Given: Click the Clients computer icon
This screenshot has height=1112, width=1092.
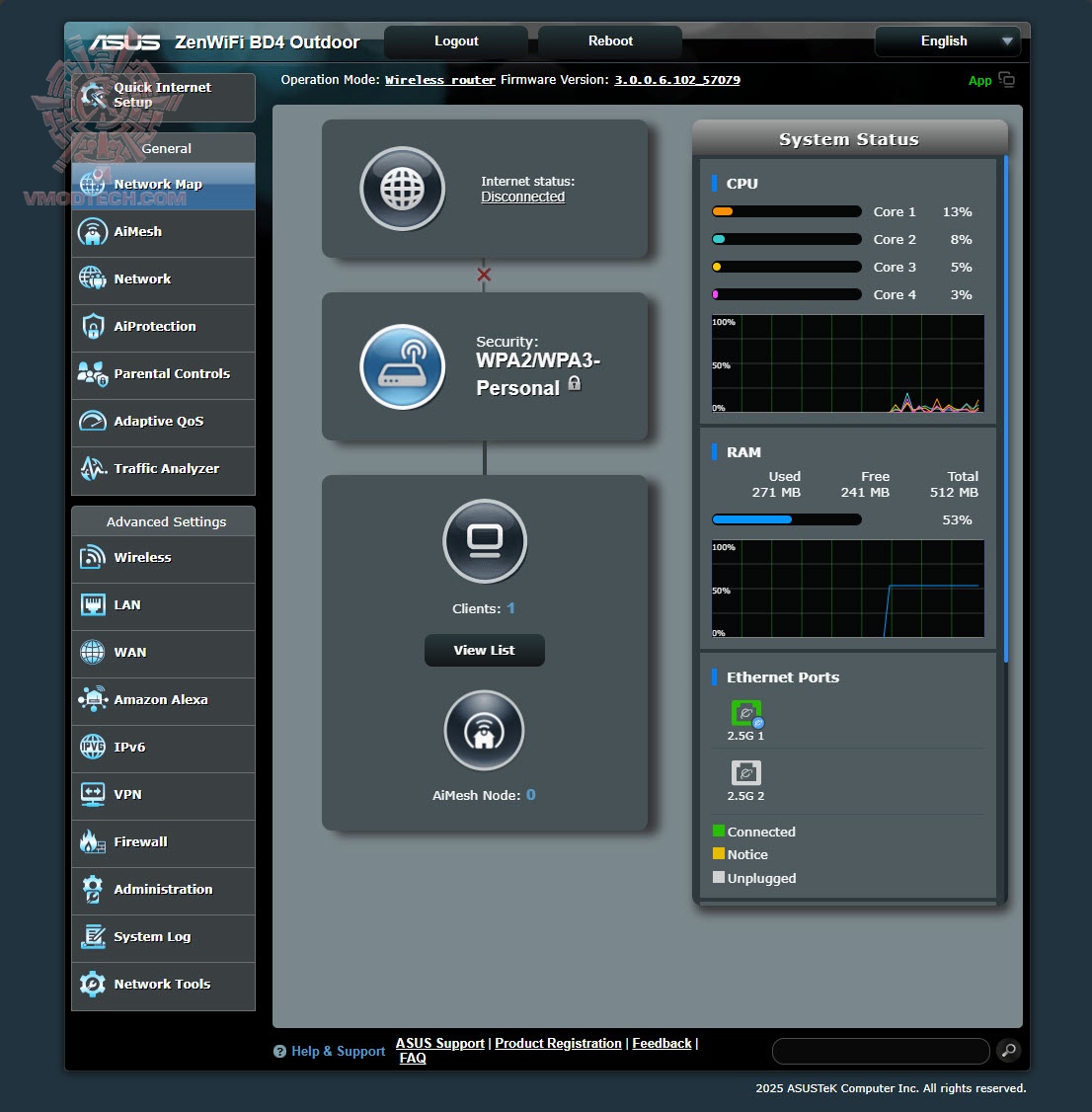Looking at the screenshot, I should pos(485,541).
